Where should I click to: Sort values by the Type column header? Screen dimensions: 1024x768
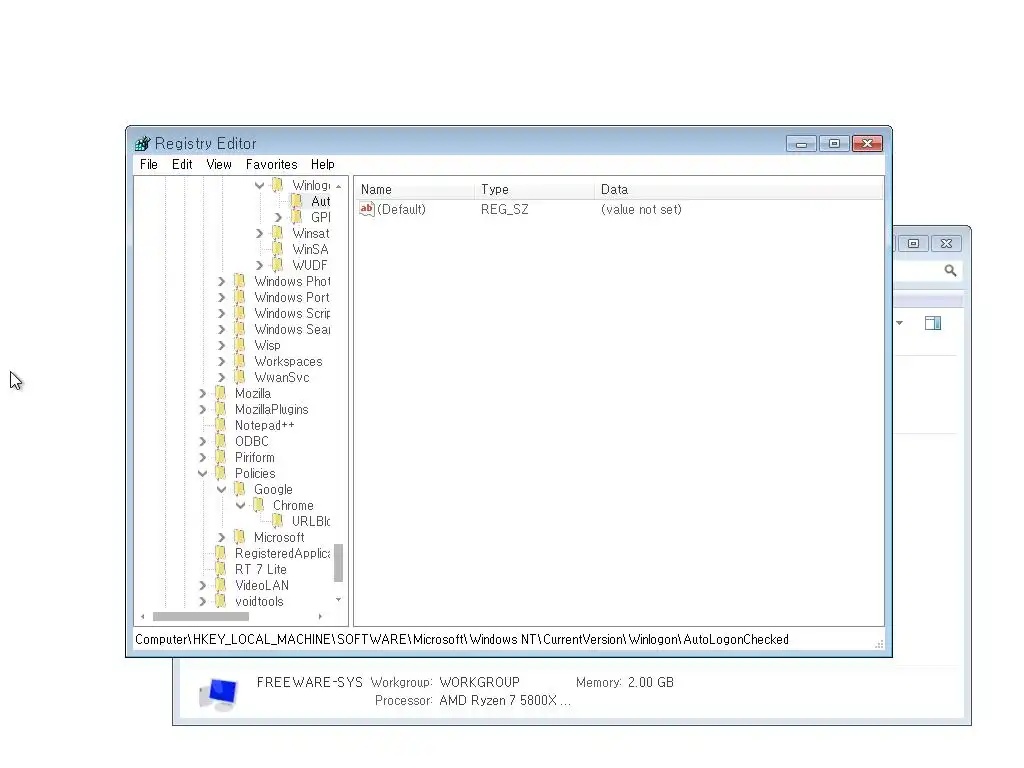(x=534, y=189)
